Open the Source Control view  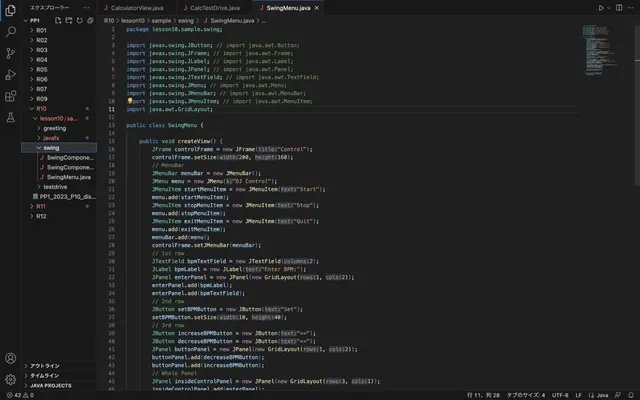coord(11,53)
